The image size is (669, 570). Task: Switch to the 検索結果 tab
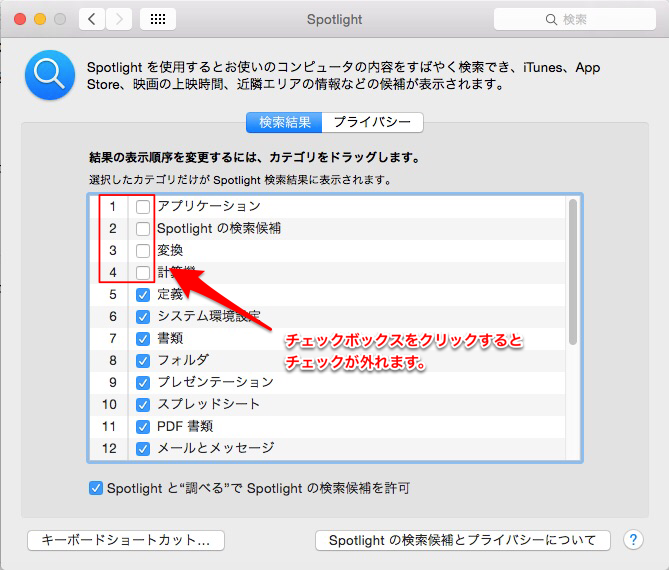click(x=284, y=122)
